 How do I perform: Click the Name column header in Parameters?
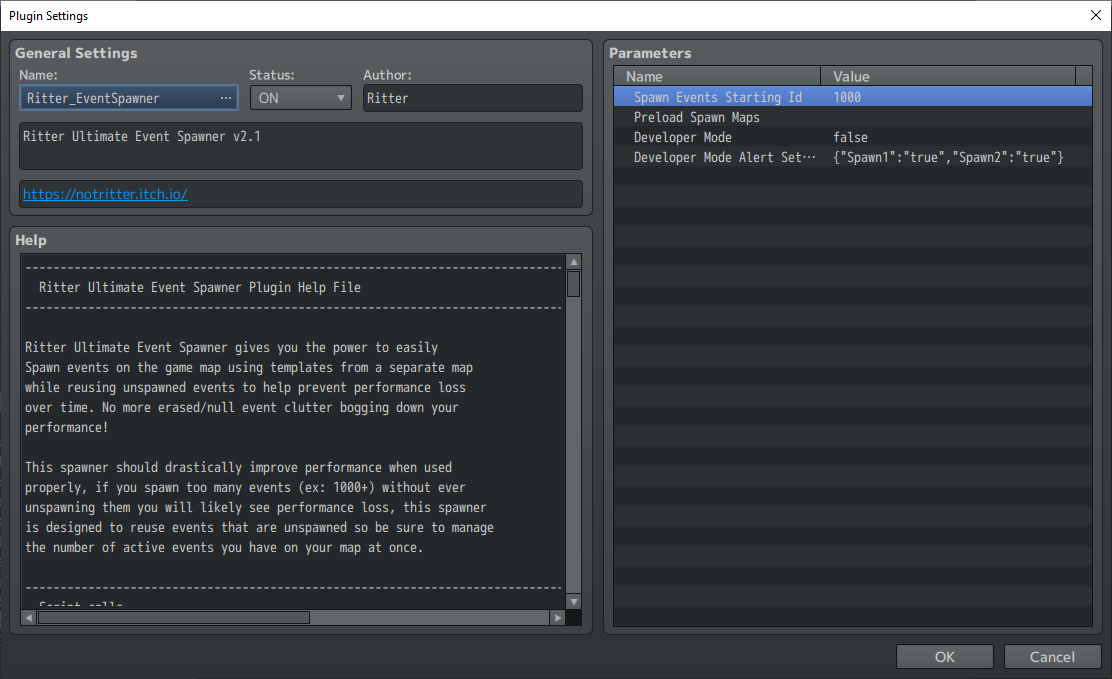(x=717, y=76)
